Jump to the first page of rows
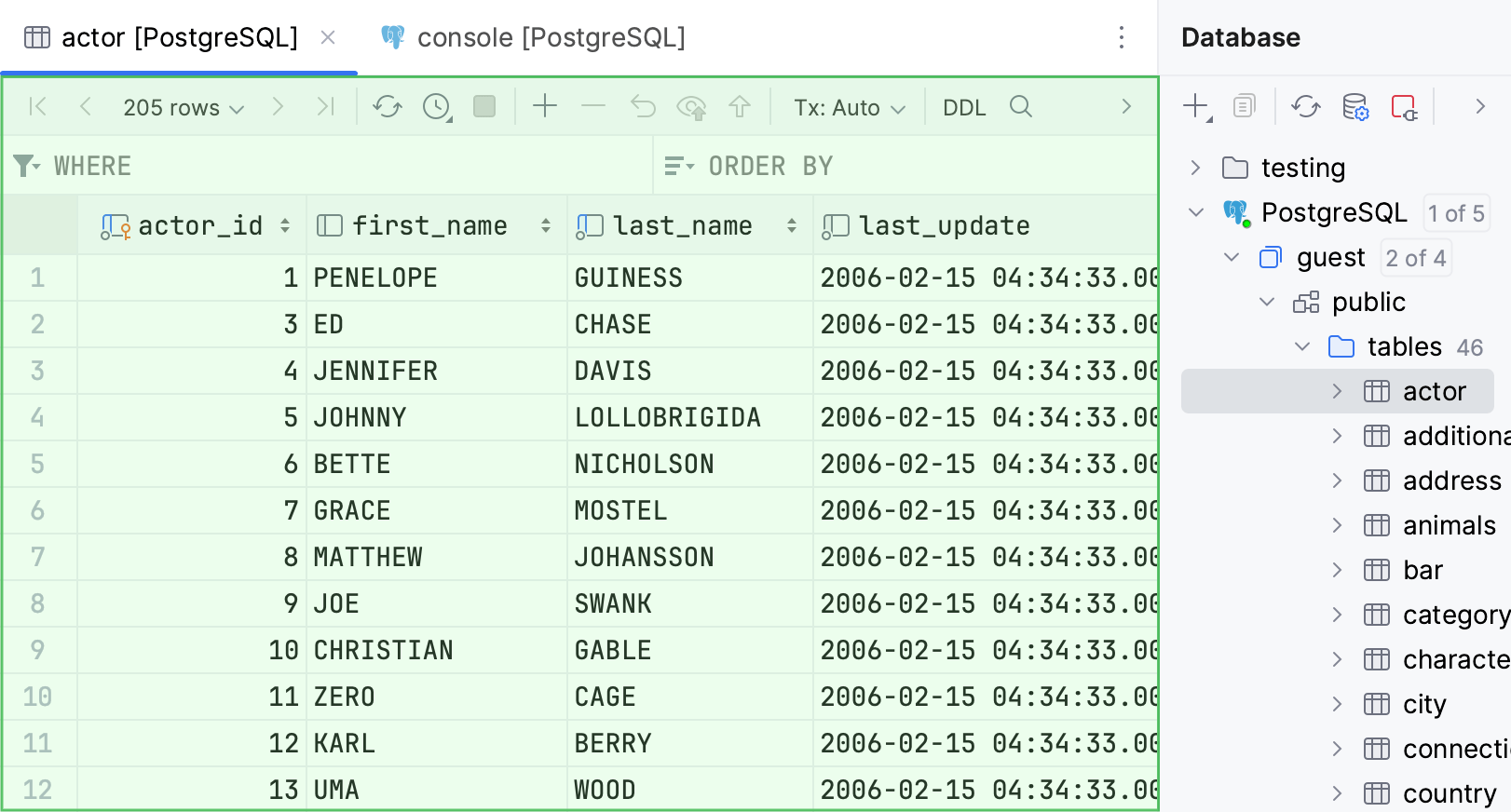The width and height of the screenshot is (1511, 812). point(37,107)
